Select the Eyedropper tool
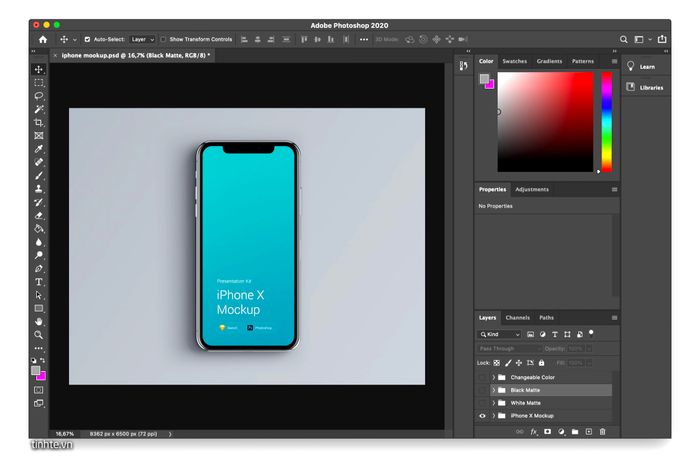 39,149
